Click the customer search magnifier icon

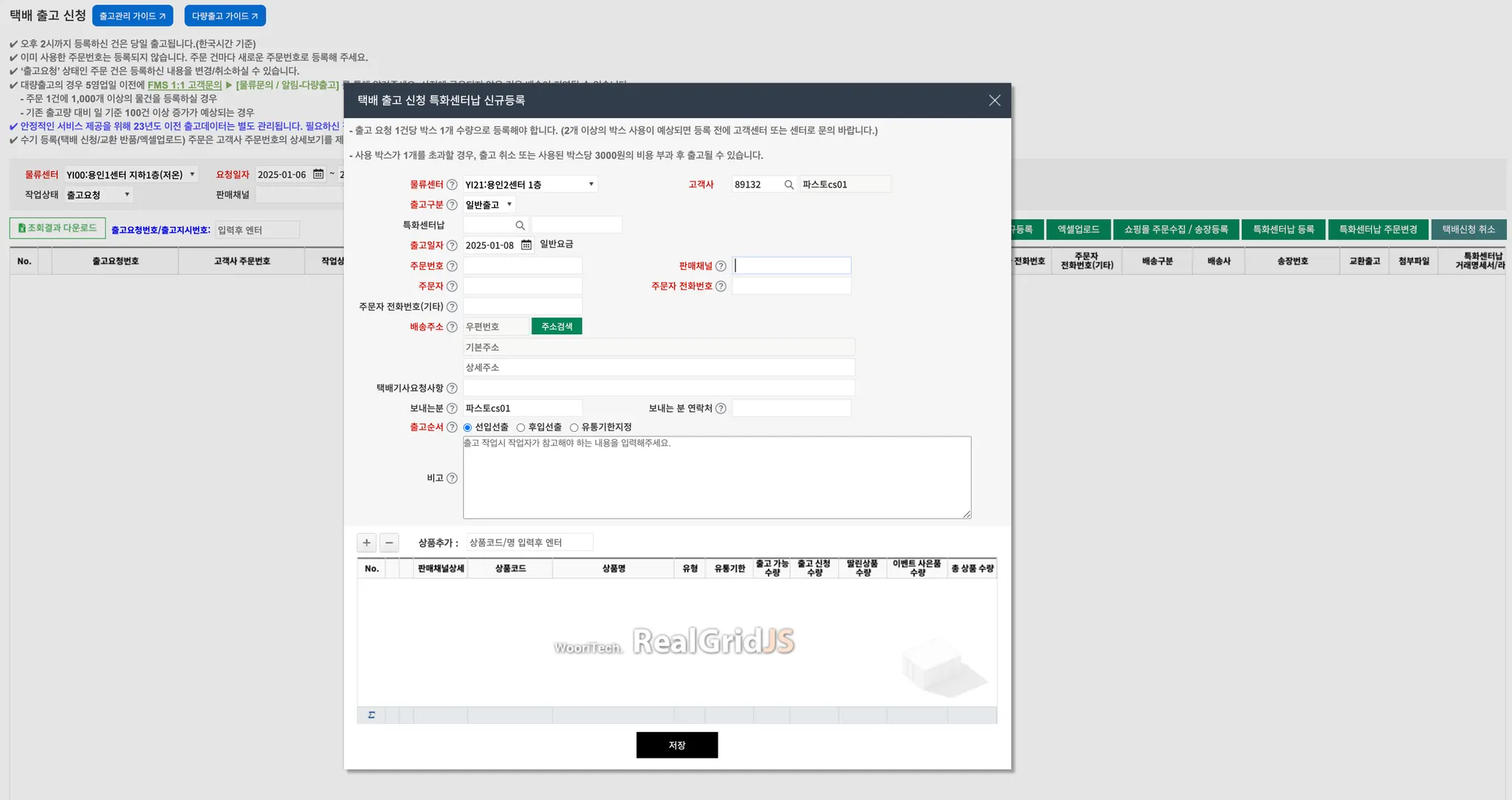[x=788, y=185]
